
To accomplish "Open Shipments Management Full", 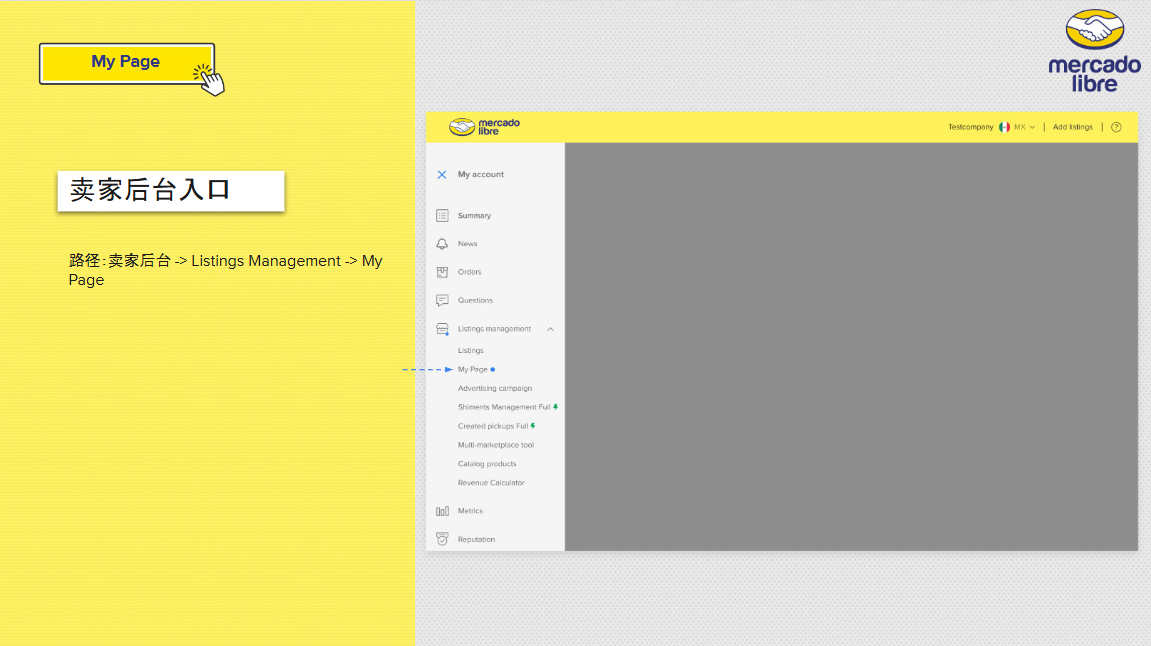I will click(504, 407).
